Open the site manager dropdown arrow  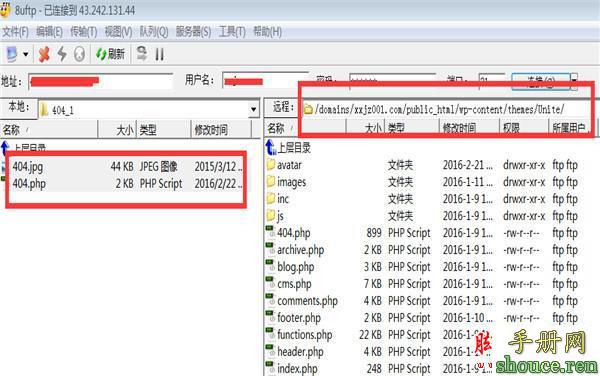pyautogui.click(x=26, y=54)
